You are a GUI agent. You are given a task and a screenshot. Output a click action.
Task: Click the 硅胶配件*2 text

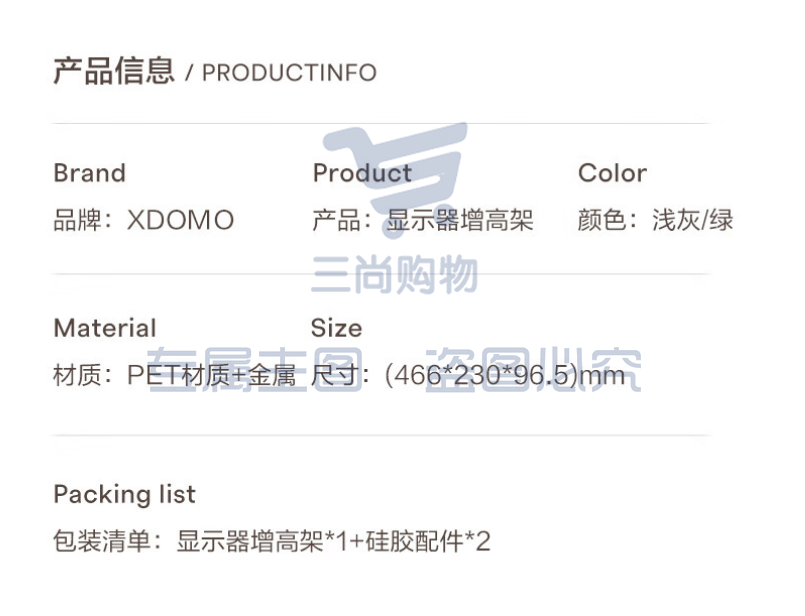pyautogui.click(x=428, y=541)
